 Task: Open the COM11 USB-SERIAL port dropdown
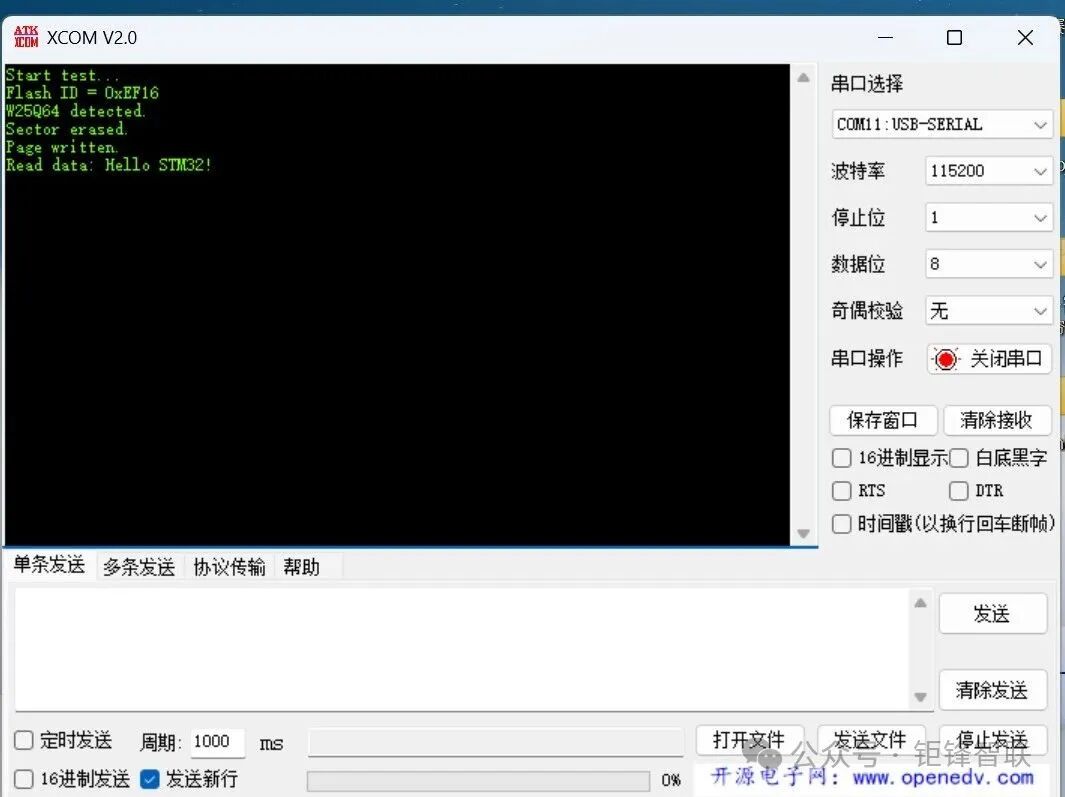point(942,124)
